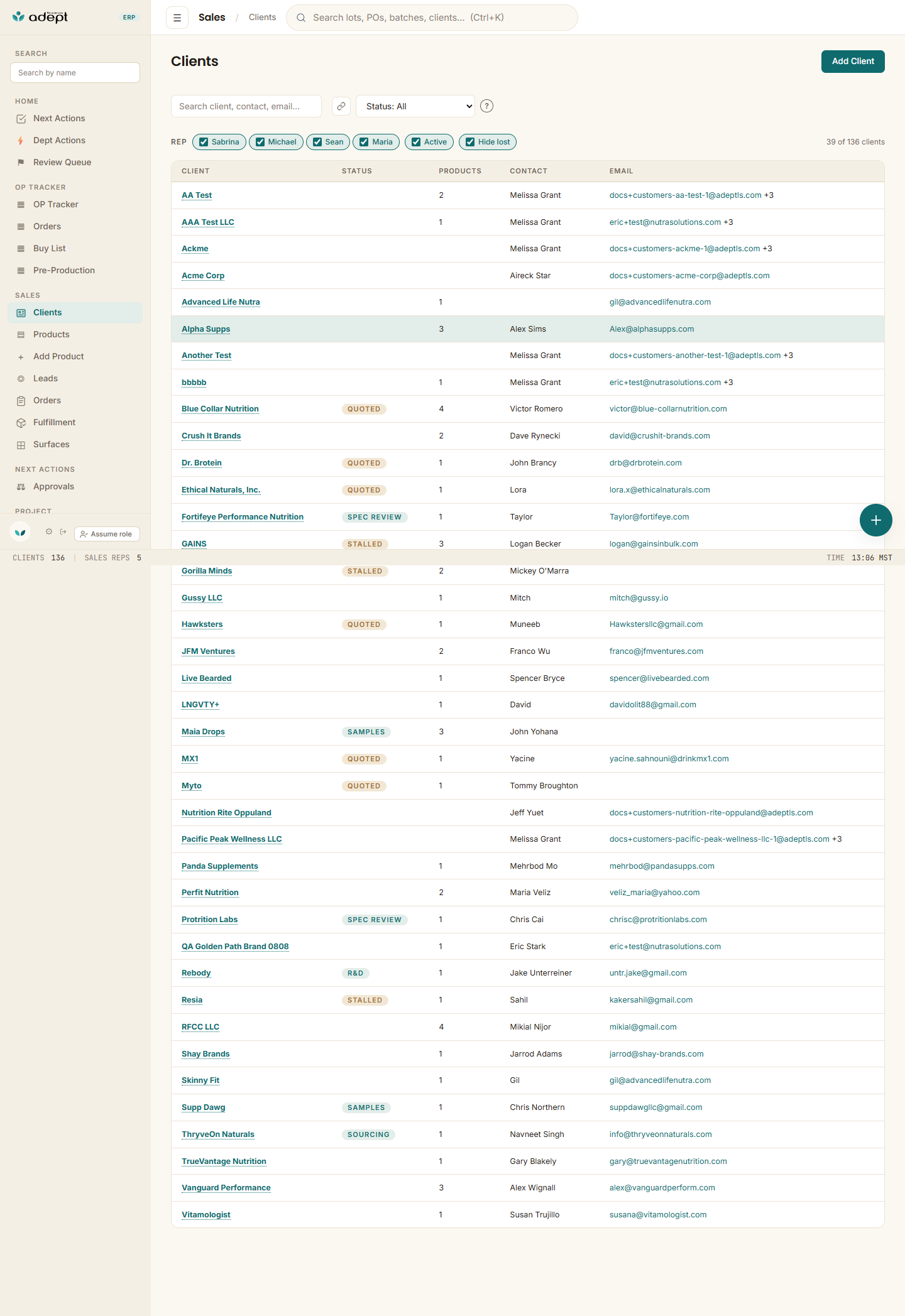The image size is (905, 1316).
Task: Open Review Queue flag icon in sidebar
Action: (21, 162)
